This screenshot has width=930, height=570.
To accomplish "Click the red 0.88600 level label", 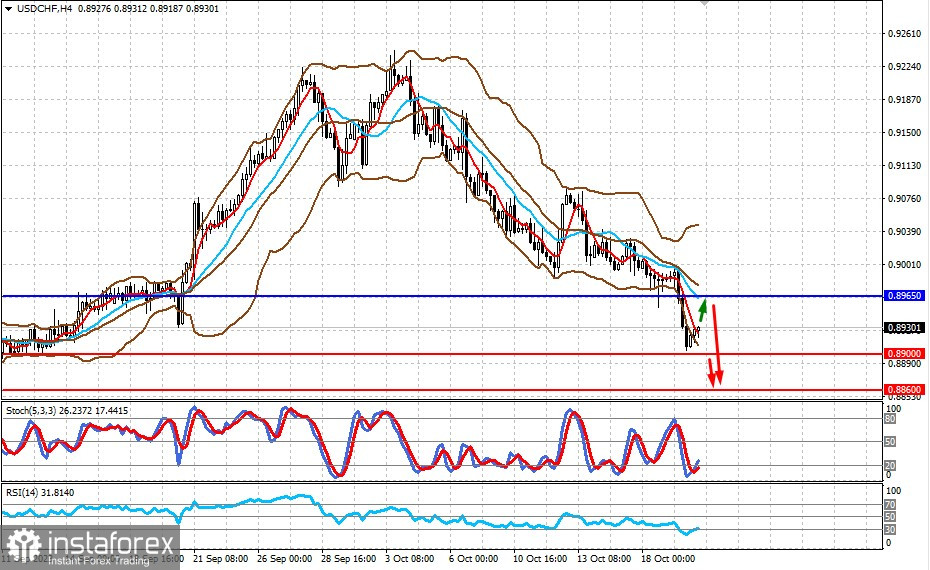I will pyautogui.click(x=904, y=390).
